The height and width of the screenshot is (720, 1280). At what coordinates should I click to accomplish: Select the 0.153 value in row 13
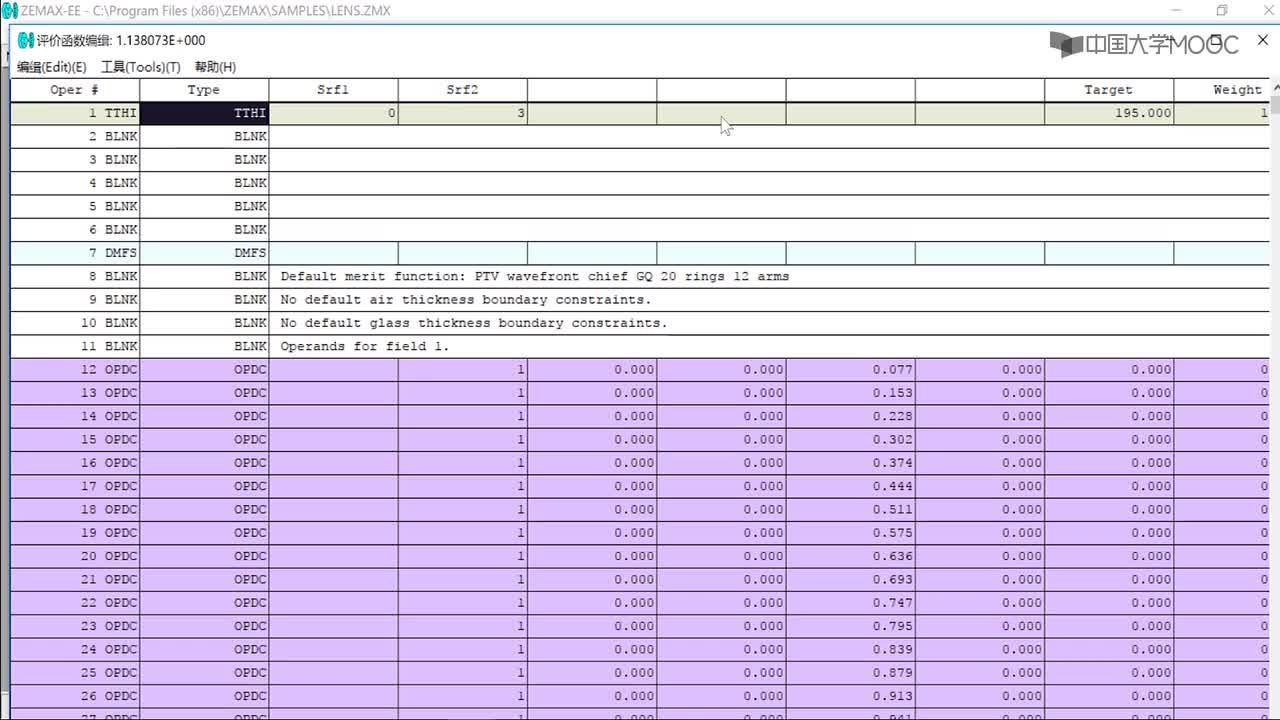pos(850,393)
